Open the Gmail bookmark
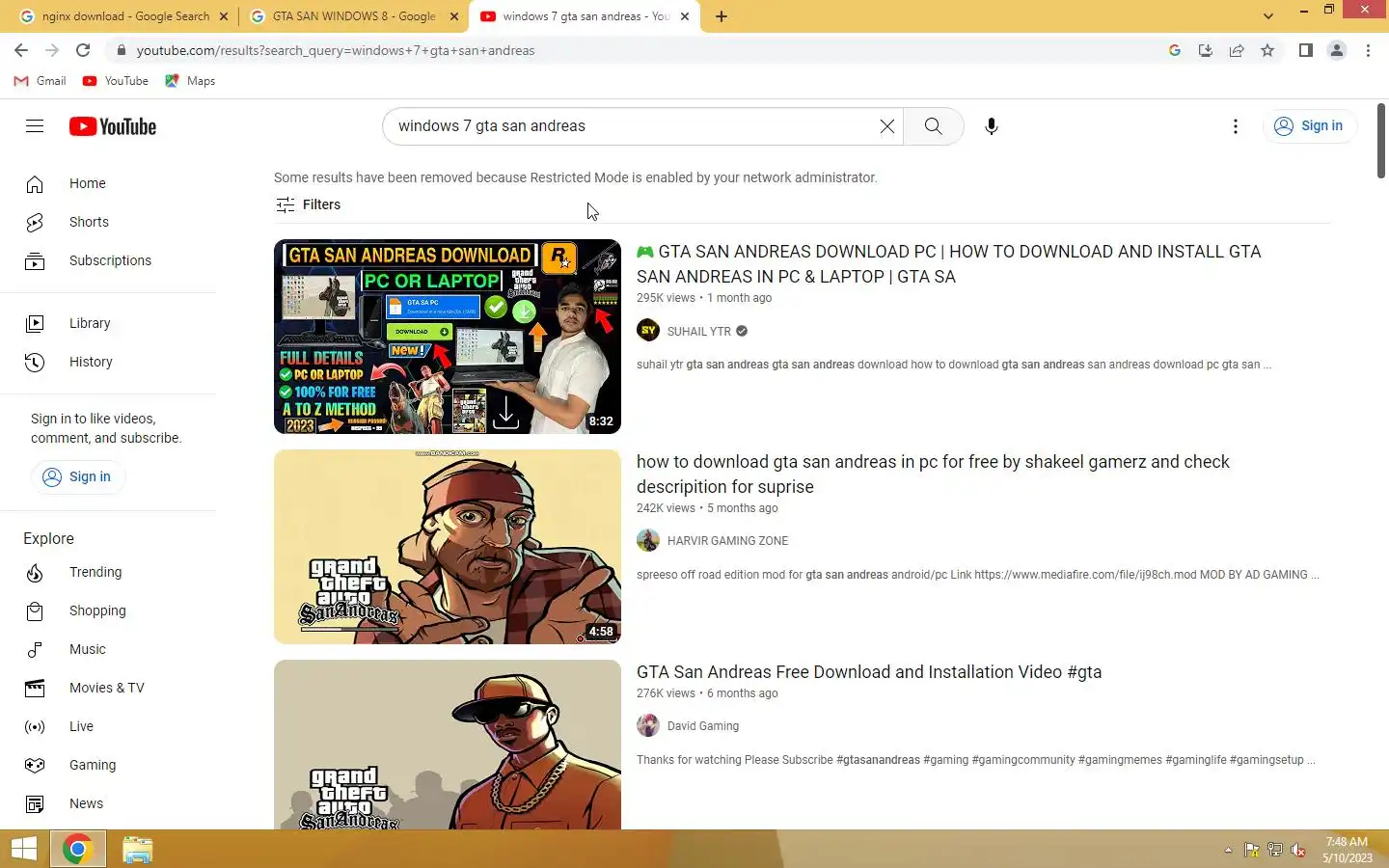 coord(41,81)
